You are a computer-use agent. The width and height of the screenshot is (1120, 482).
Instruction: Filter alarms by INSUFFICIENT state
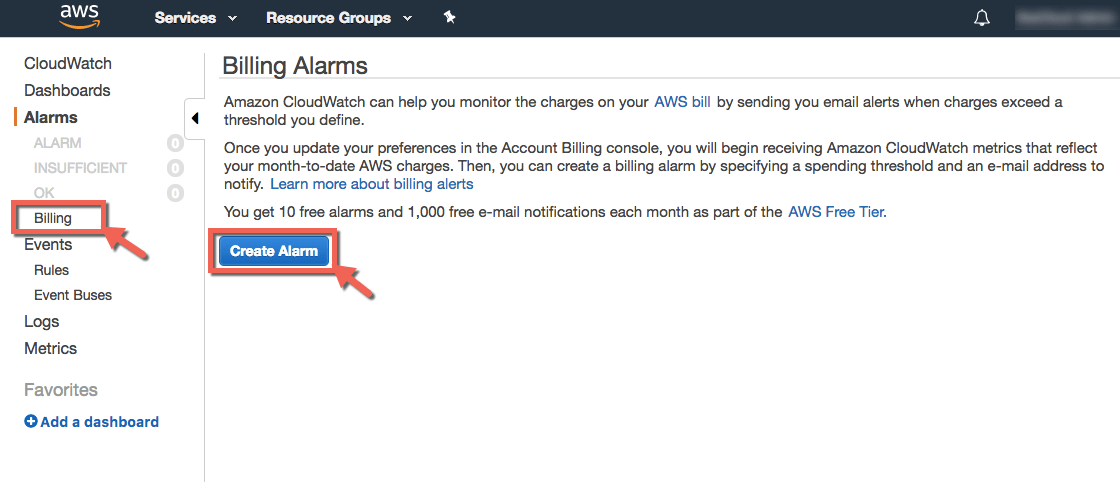point(80,168)
